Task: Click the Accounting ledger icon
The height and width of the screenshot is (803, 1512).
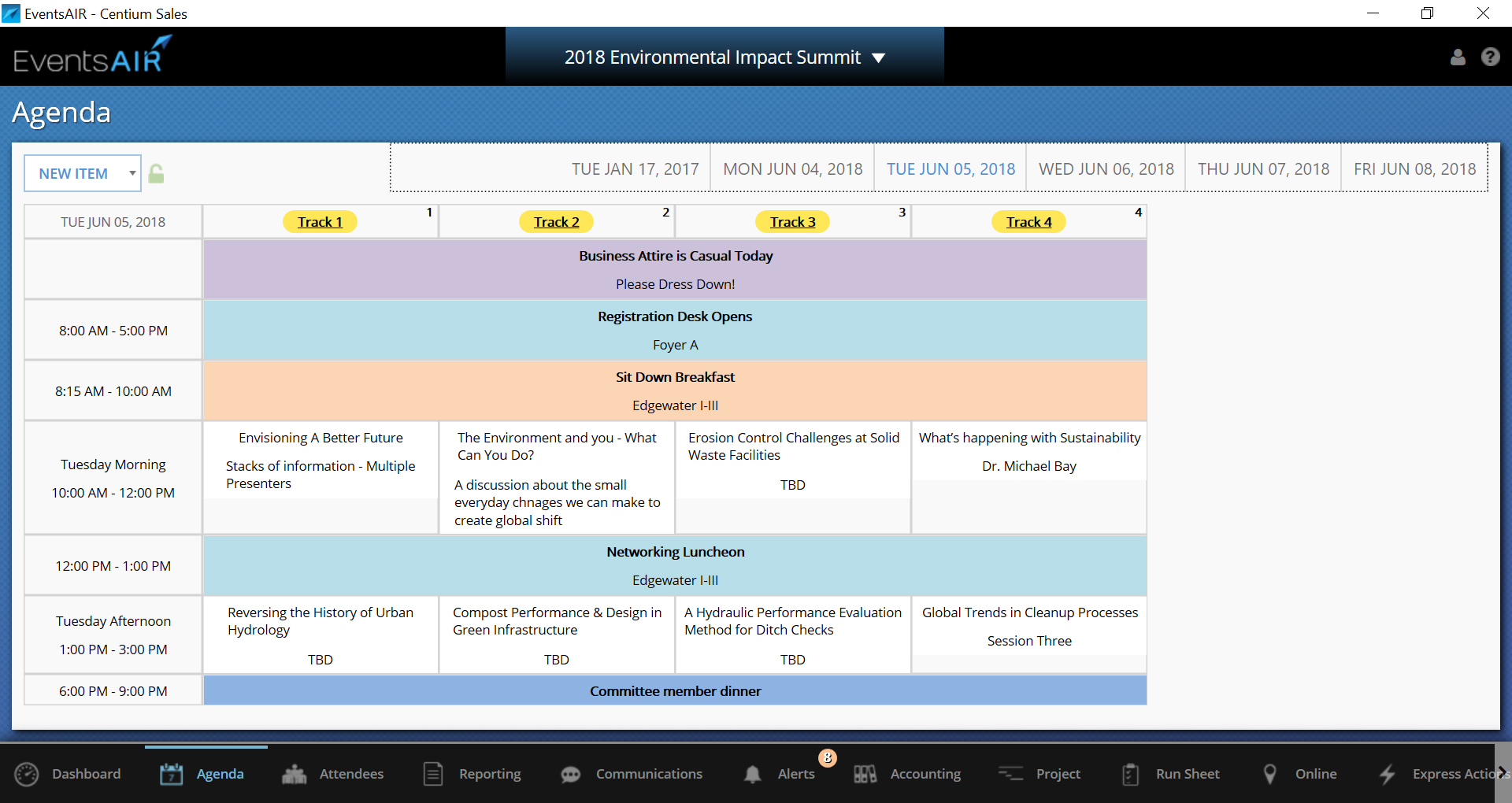Action: [865, 774]
